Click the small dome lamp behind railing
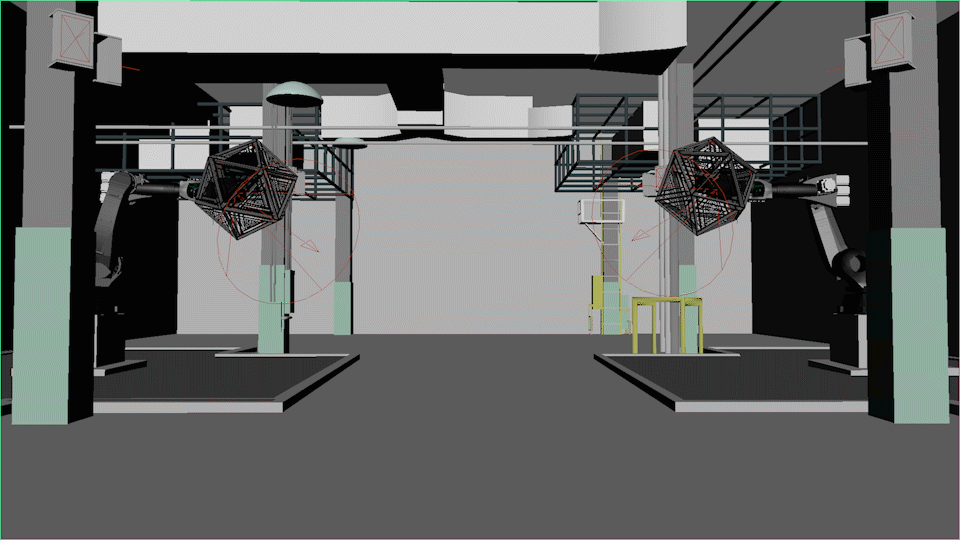Viewport: 960px width, 540px height. (350, 143)
